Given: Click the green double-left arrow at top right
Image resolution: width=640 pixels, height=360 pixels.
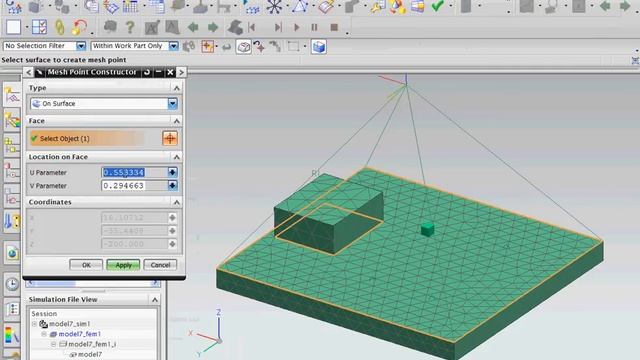Looking at the screenshot, I should click(x=605, y=6).
